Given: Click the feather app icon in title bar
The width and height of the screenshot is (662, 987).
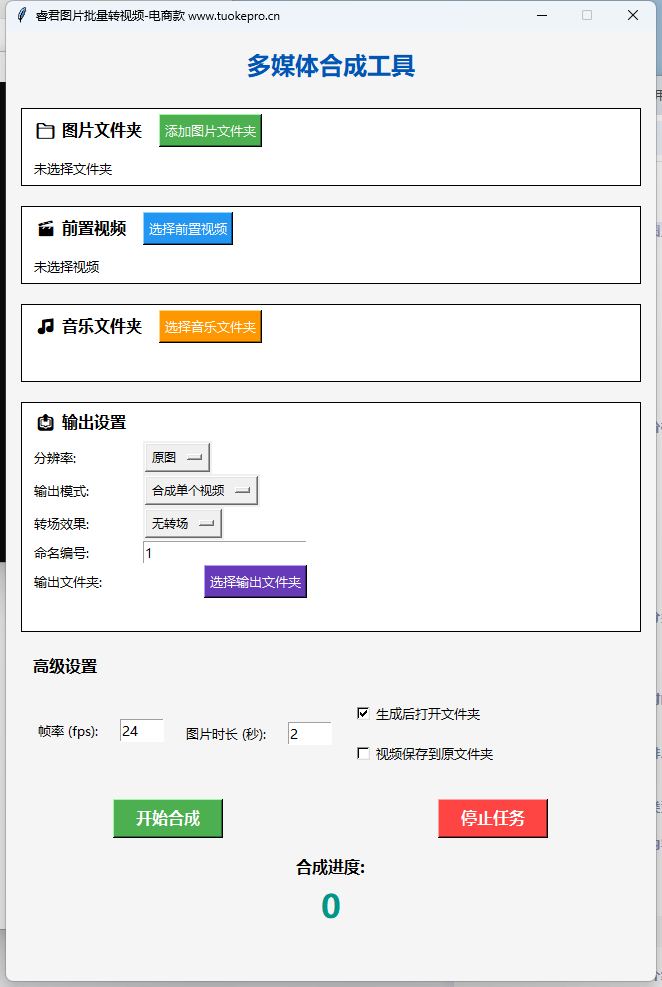Looking at the screenshot, I should pos(22,15).
